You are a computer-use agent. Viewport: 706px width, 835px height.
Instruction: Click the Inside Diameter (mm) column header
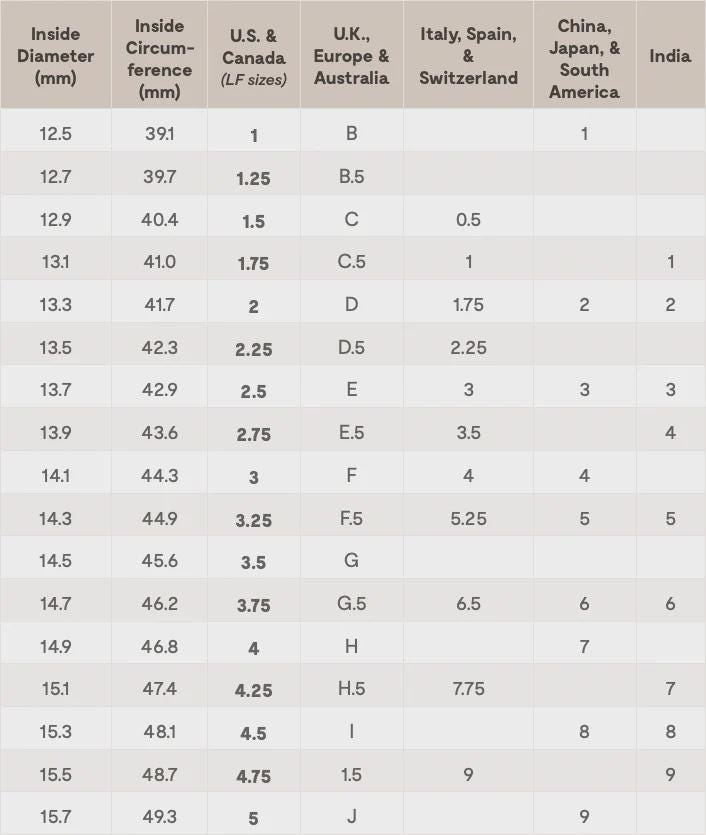[x=56, y=56]
